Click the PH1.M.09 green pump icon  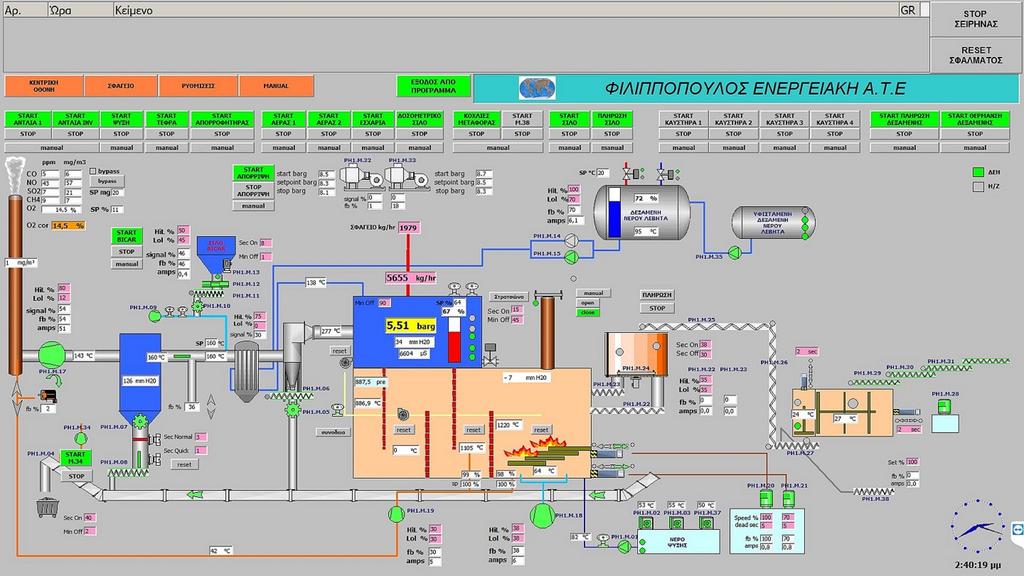(x=154, y=316)
